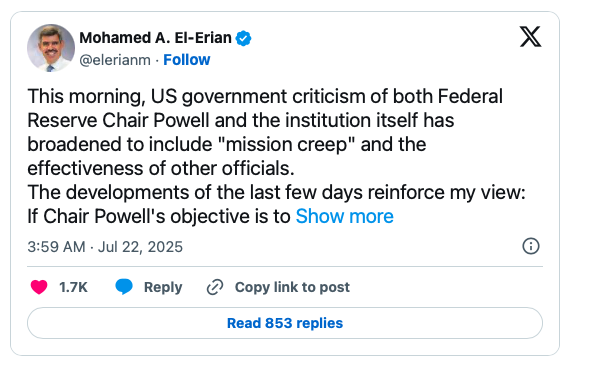Open the Read 853 replies button
This screenshot has width=594, height=371.
(x=285, y=323)
